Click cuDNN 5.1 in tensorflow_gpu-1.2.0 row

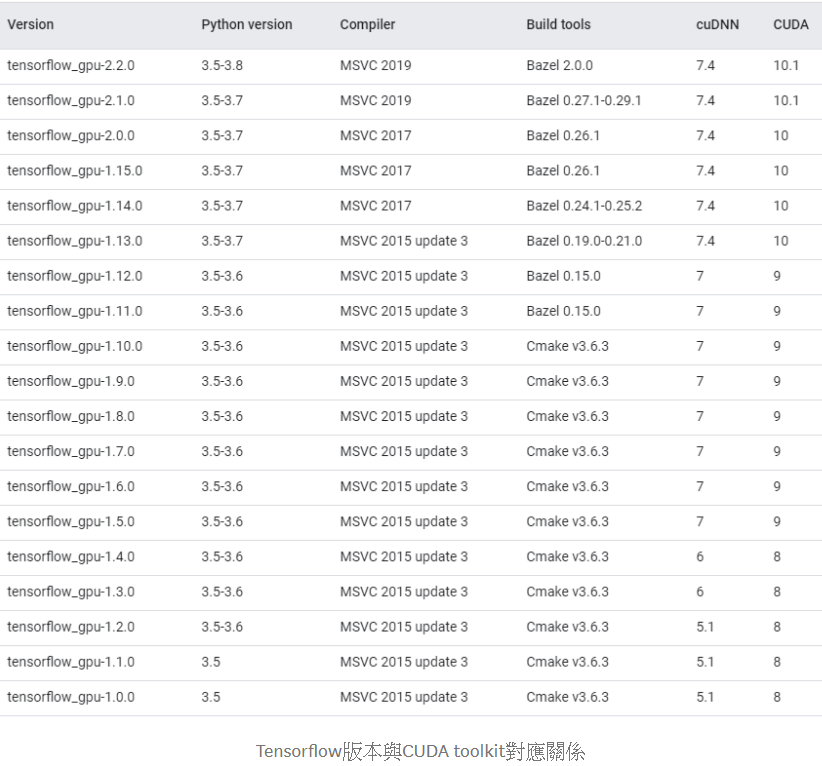(x=705, y=627)
